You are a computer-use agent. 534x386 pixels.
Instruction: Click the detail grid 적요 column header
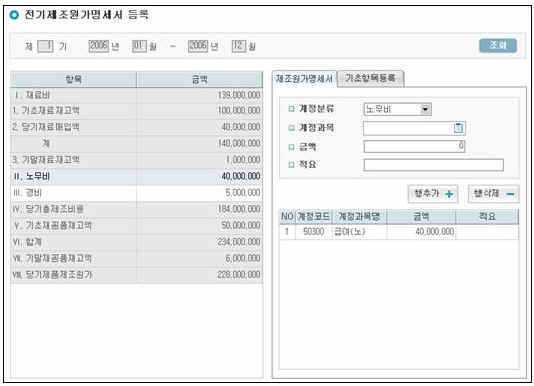pos(487,217)
